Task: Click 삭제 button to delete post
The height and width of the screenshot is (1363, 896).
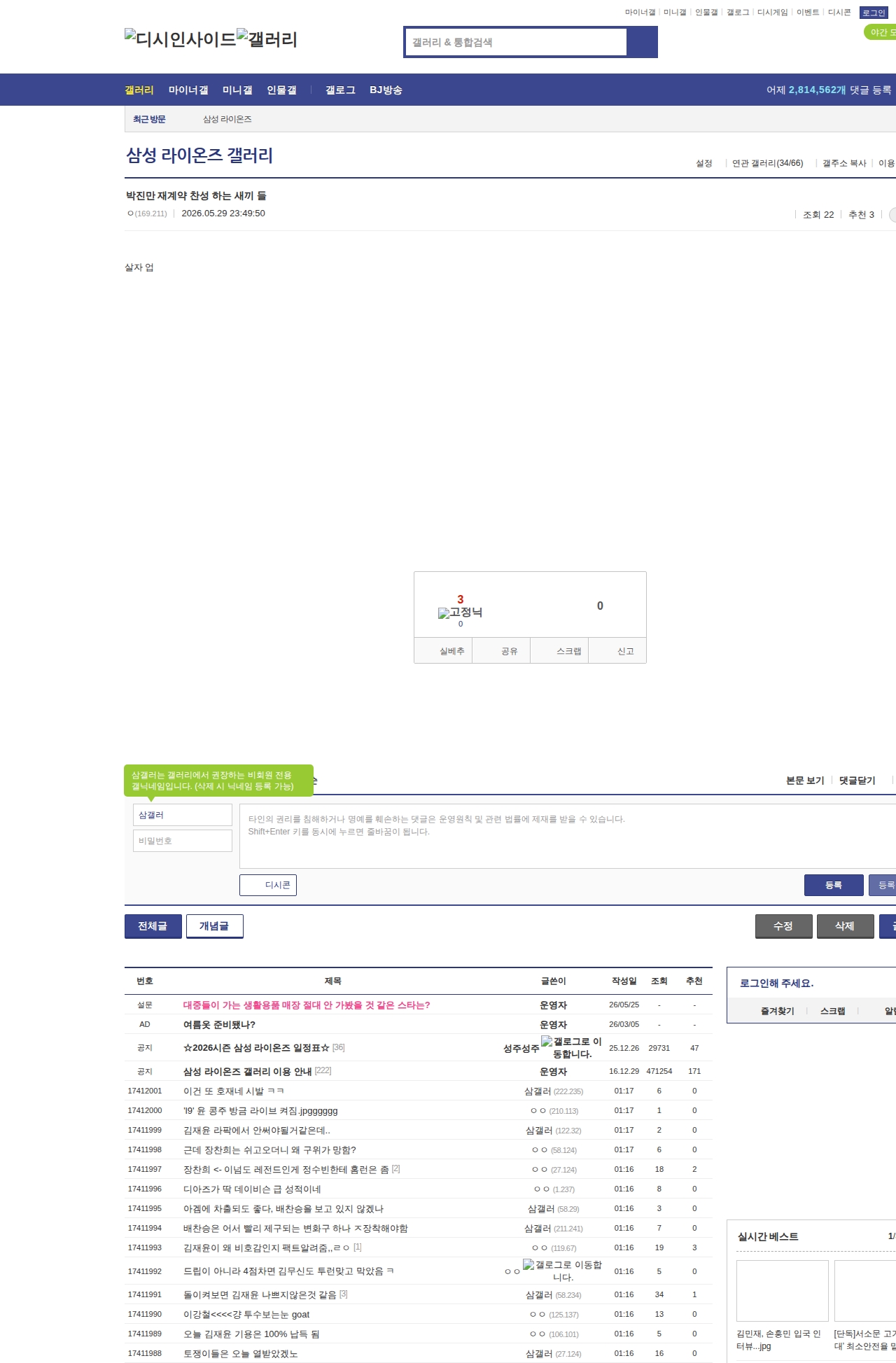Action: point(845,926)
